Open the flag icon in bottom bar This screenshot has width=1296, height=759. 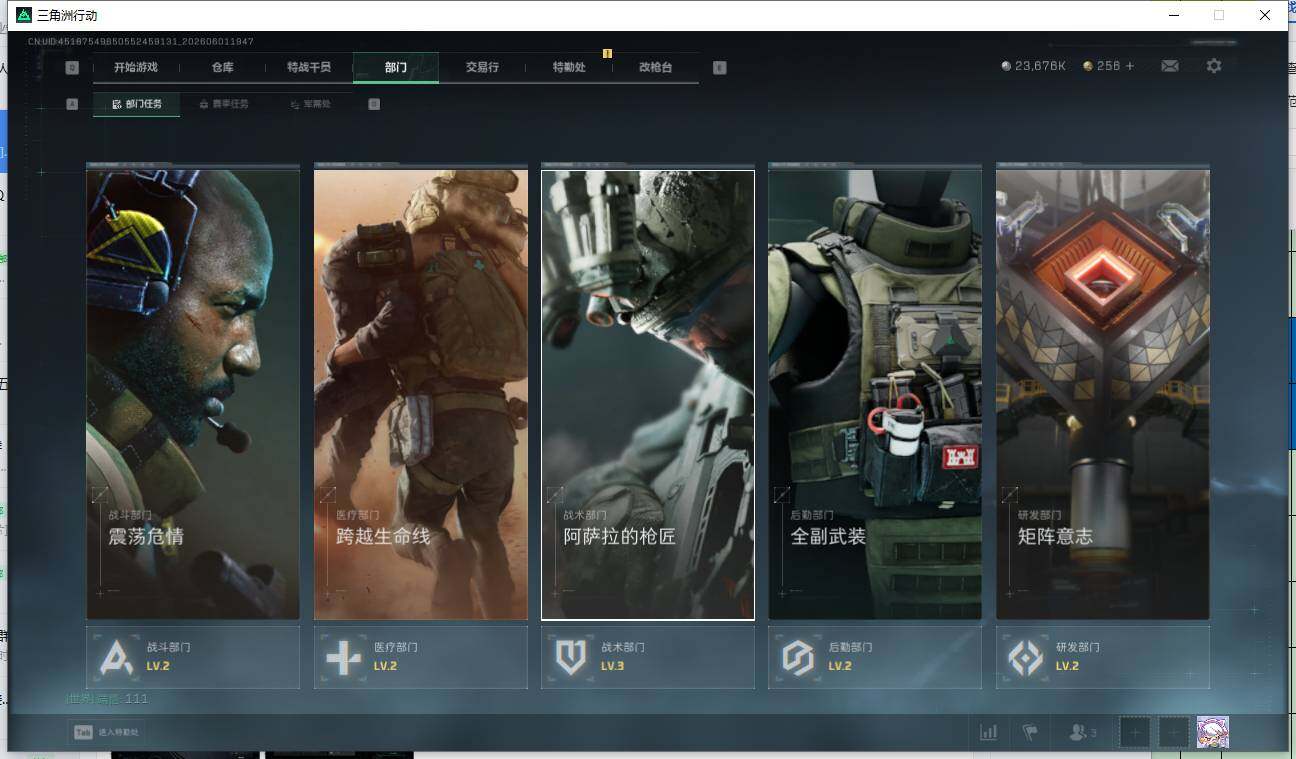pyautogui.click(x=1030, y=733)
